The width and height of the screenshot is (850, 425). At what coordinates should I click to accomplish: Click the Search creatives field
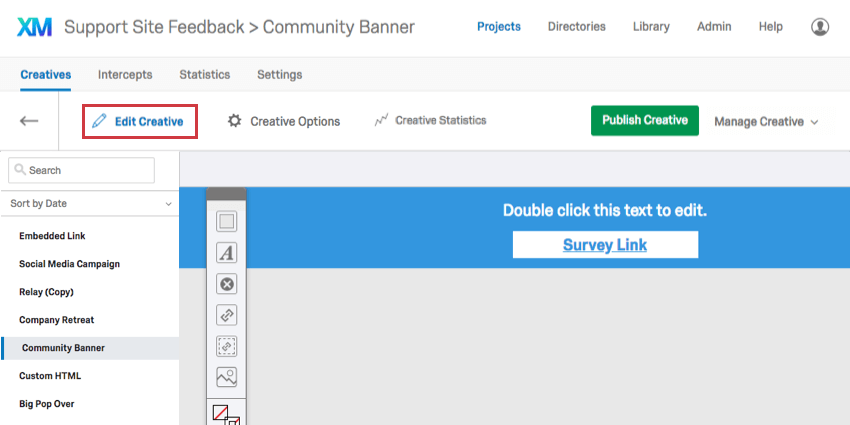(81, 170)
